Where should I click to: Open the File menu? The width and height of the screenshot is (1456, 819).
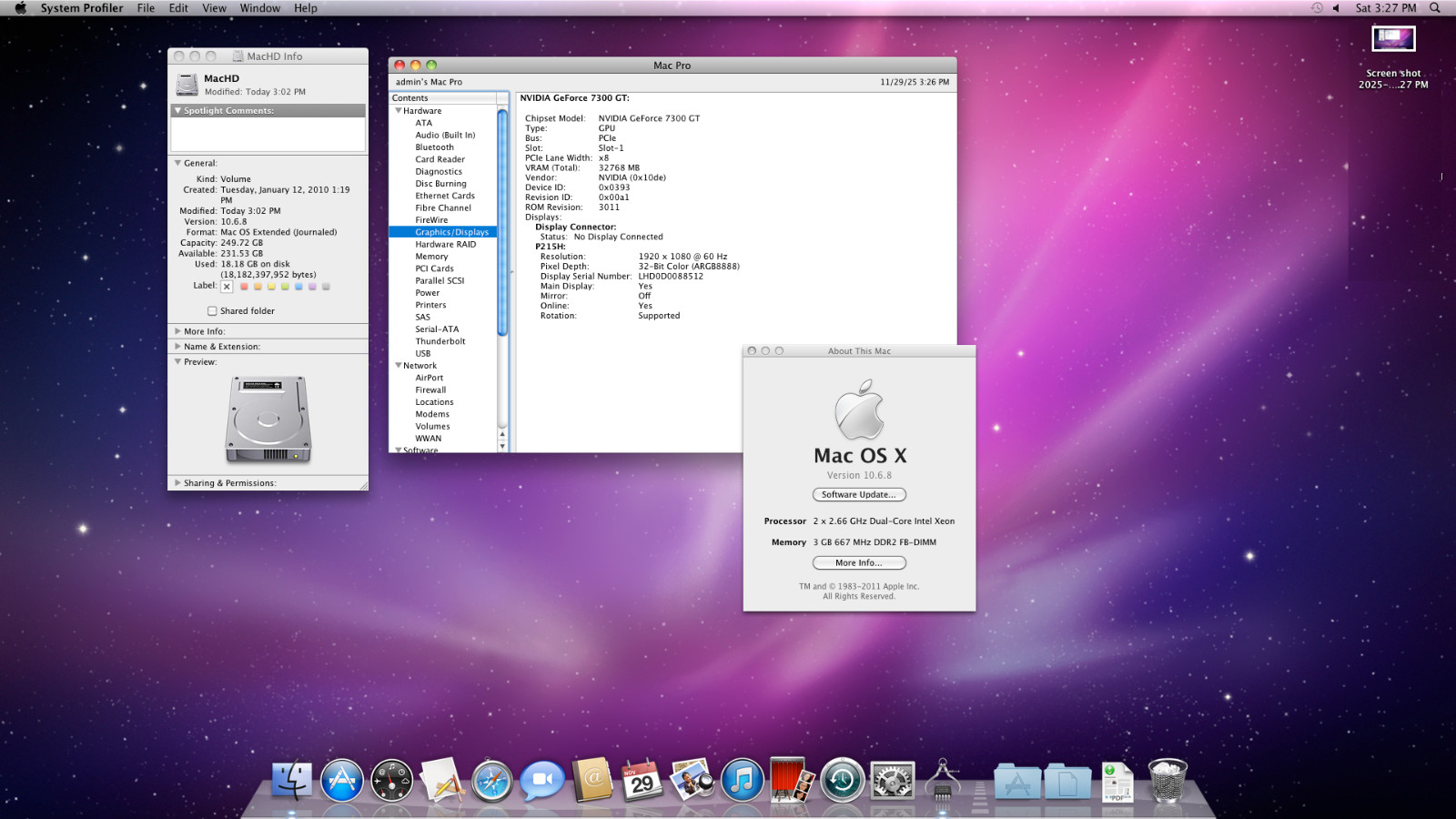pyautogui.click(x=146, y=8)
